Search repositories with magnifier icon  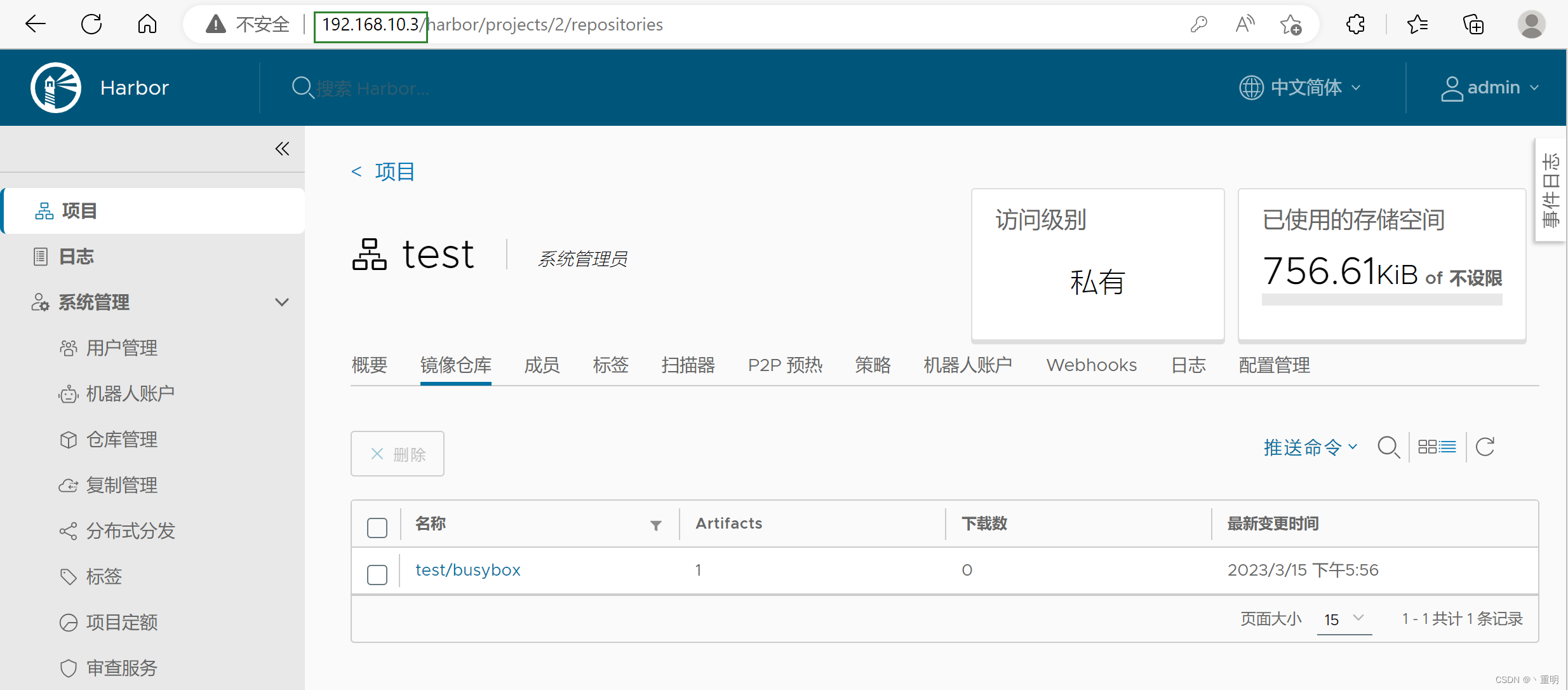(1388, 447)
